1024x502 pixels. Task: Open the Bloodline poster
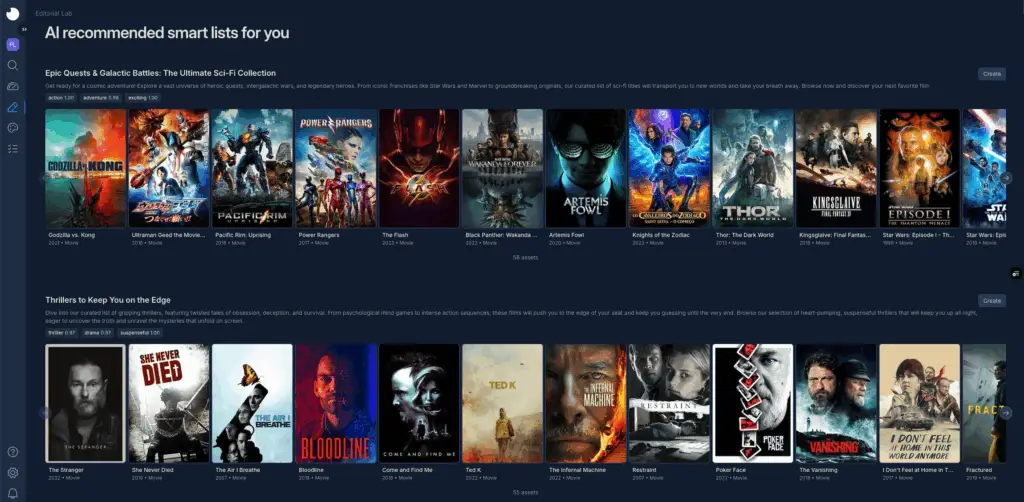(x=336, y=403)
